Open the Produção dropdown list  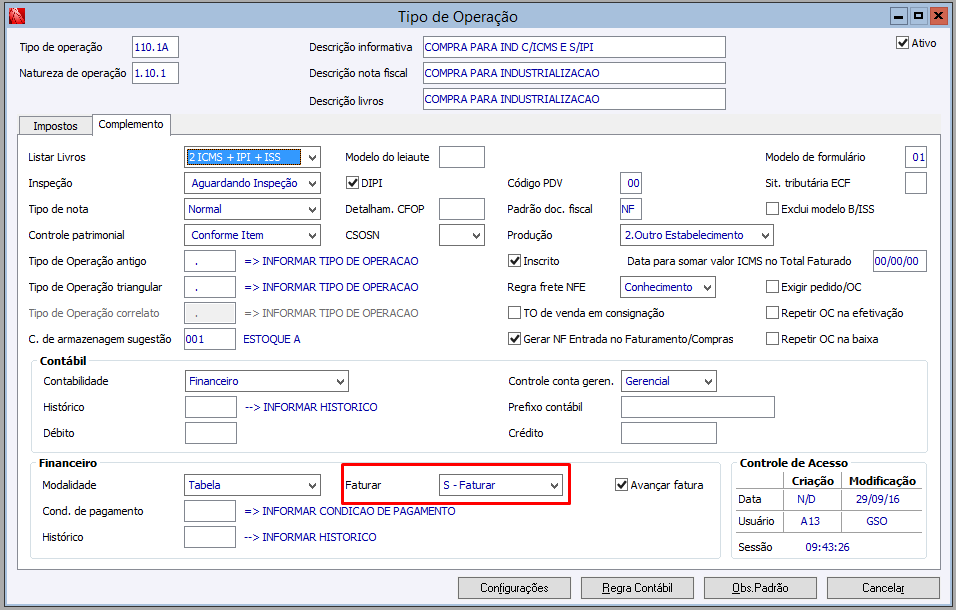tap(765, 235)
